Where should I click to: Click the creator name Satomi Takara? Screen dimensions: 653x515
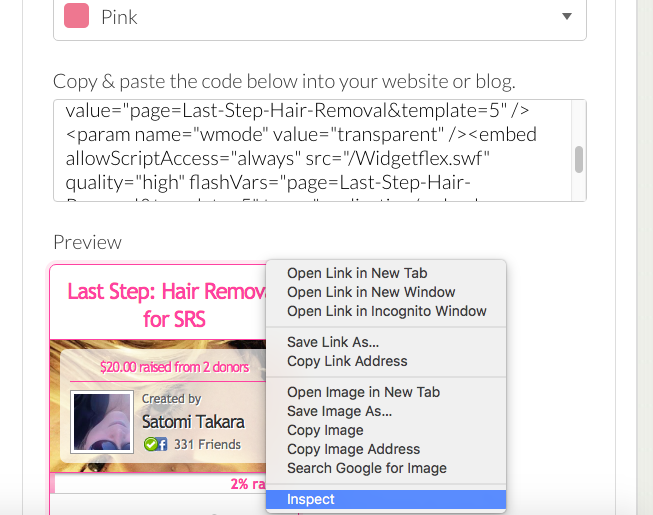tap(193, 422)
